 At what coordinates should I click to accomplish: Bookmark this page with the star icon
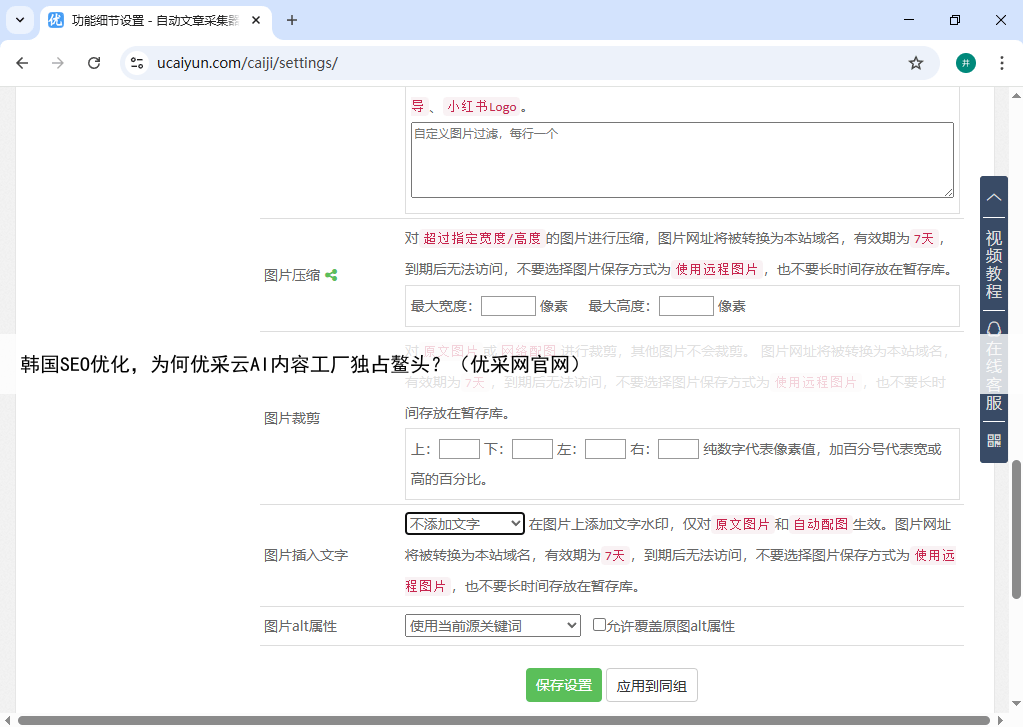915,63
